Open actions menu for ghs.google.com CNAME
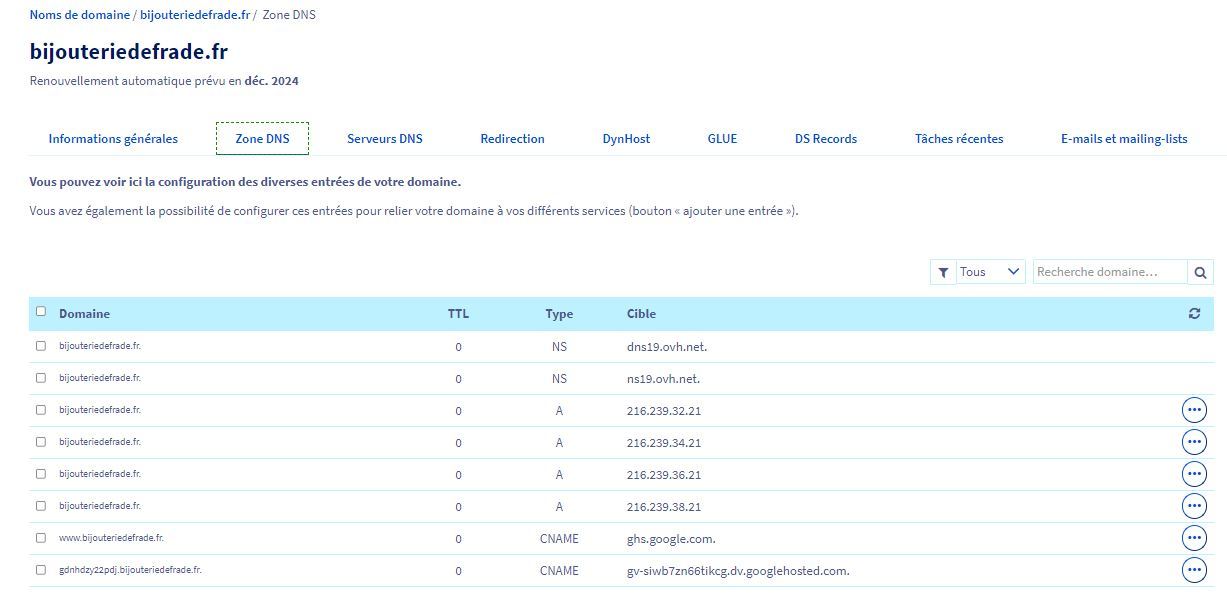Viewport: 1227px width, 611px height. (1194, 538)
